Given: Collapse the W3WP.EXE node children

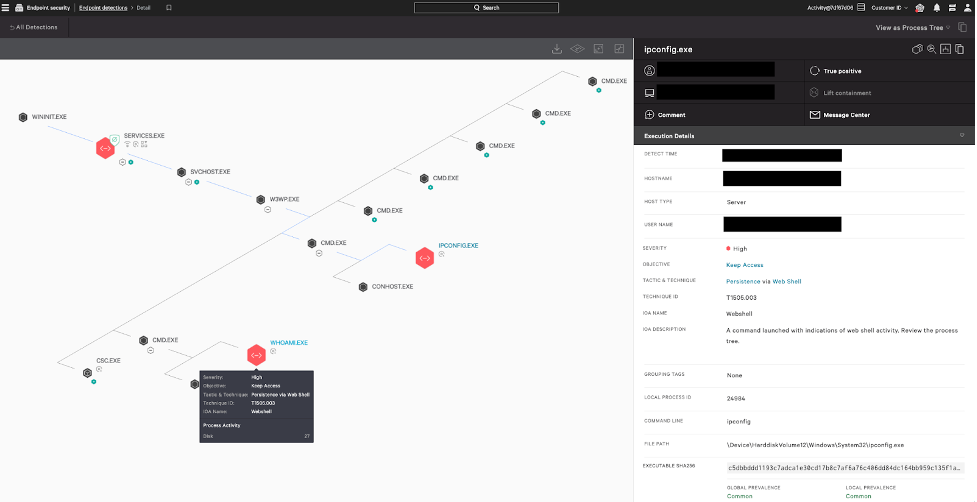Looking at the screenshot, I should 267,210.
